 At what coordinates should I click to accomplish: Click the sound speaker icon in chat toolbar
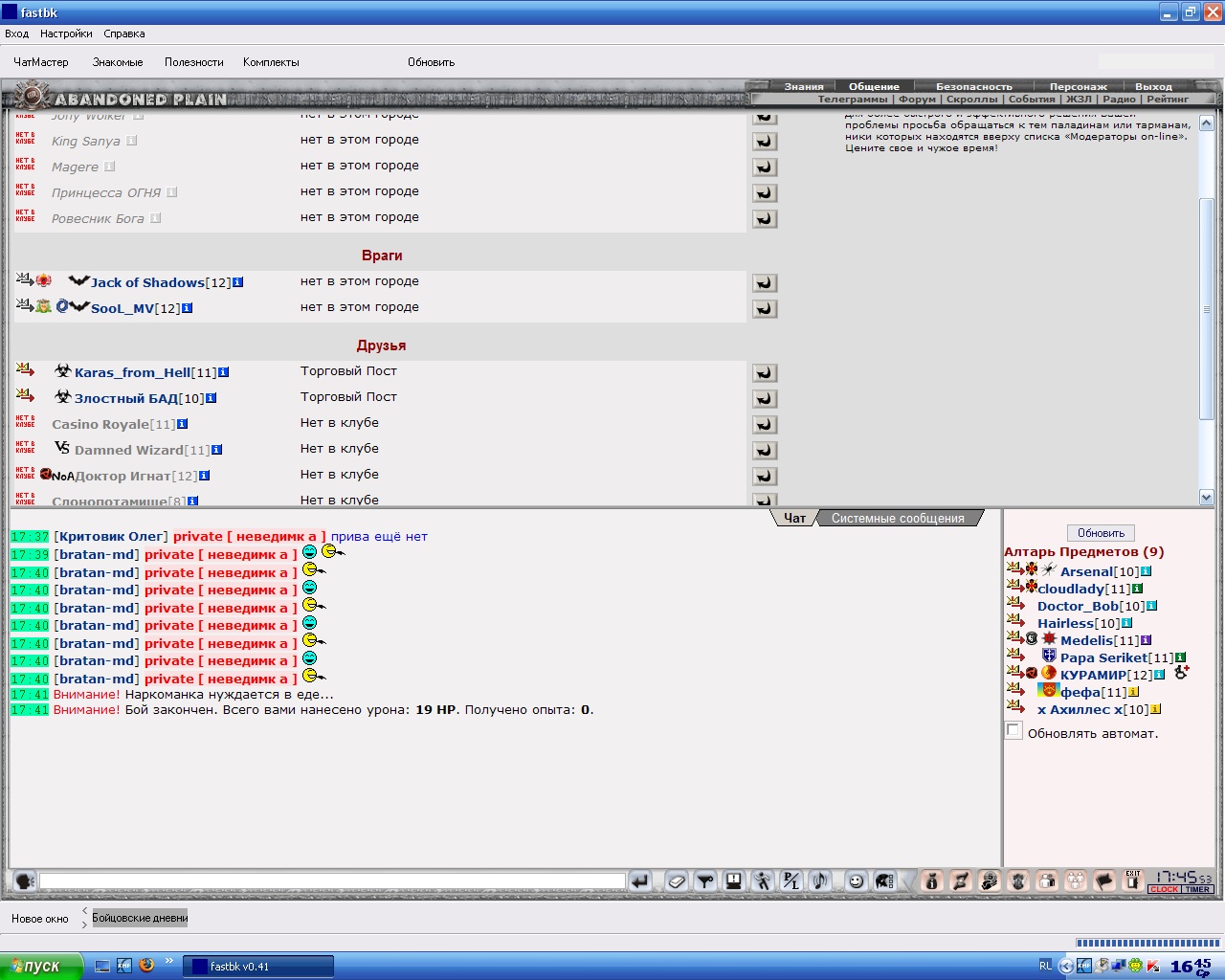pos(820,881)
